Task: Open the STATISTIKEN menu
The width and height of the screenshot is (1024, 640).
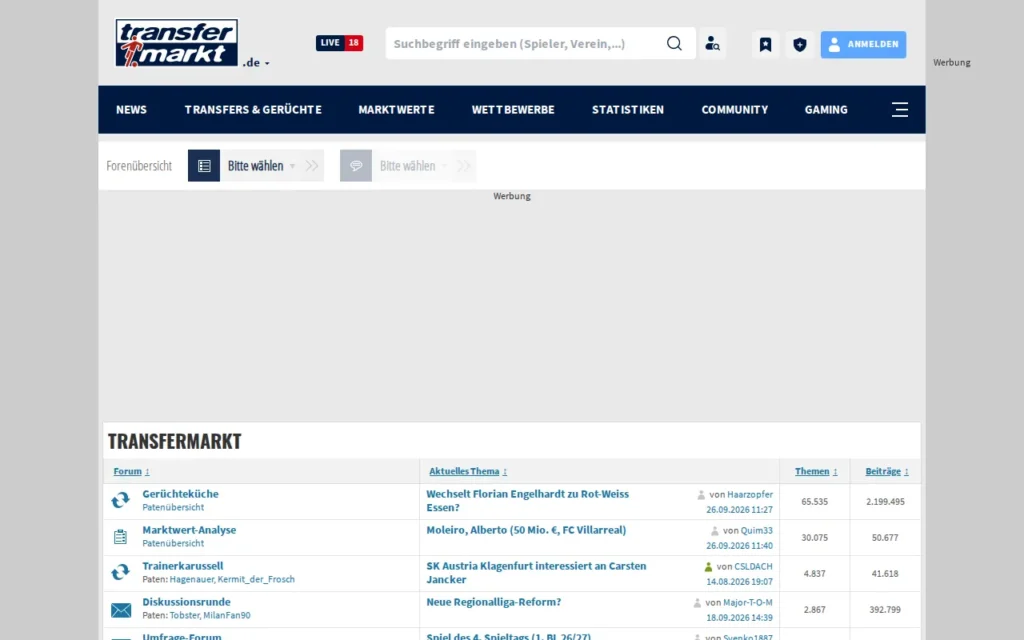Action: point(628,110)
